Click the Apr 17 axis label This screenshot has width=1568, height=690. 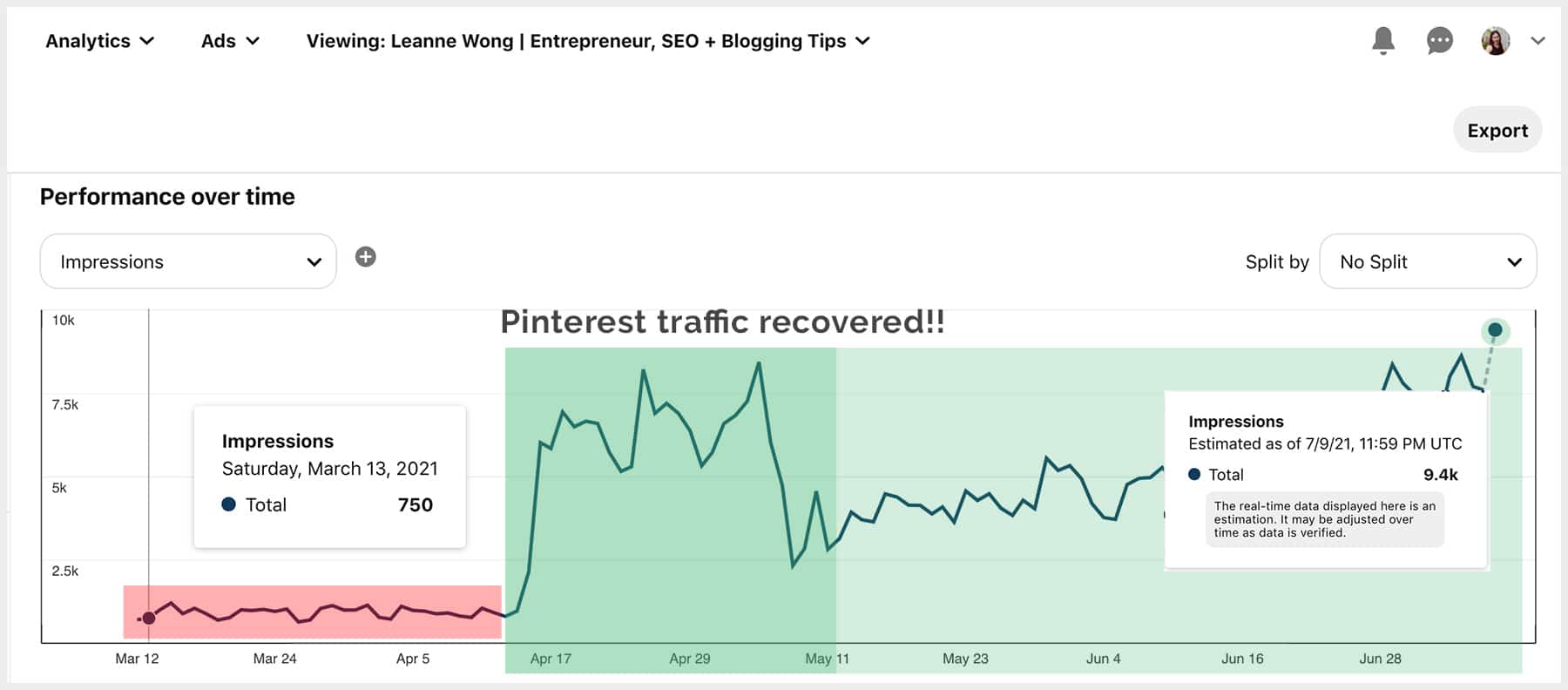549,659
